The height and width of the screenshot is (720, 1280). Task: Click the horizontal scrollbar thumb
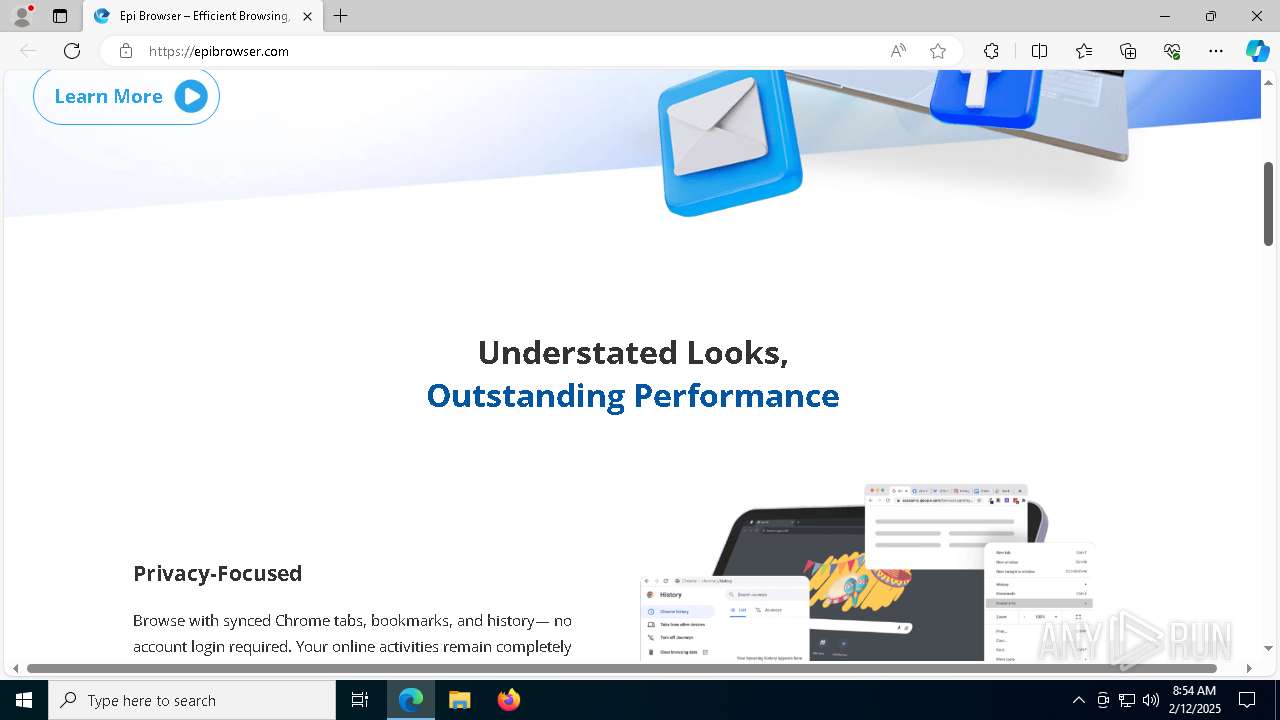622,668
